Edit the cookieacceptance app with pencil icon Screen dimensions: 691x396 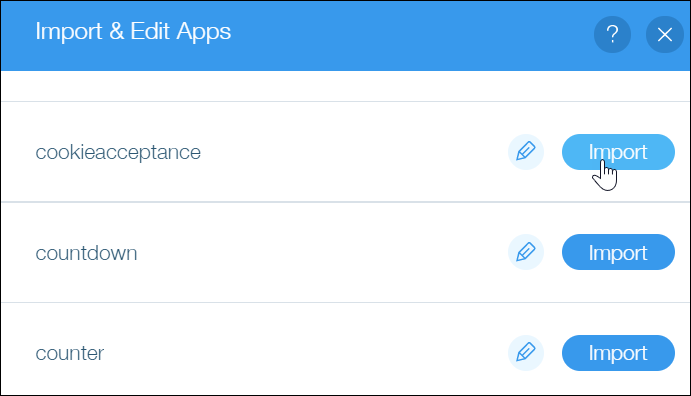pos(526,152)
